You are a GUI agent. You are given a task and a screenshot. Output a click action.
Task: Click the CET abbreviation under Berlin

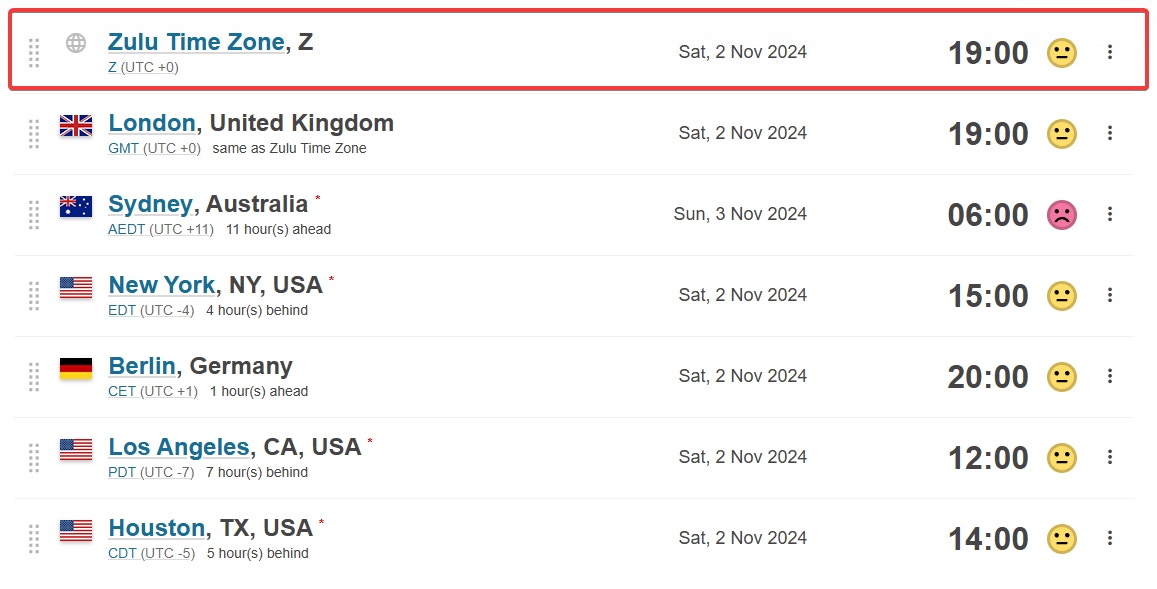coord(122,391)
